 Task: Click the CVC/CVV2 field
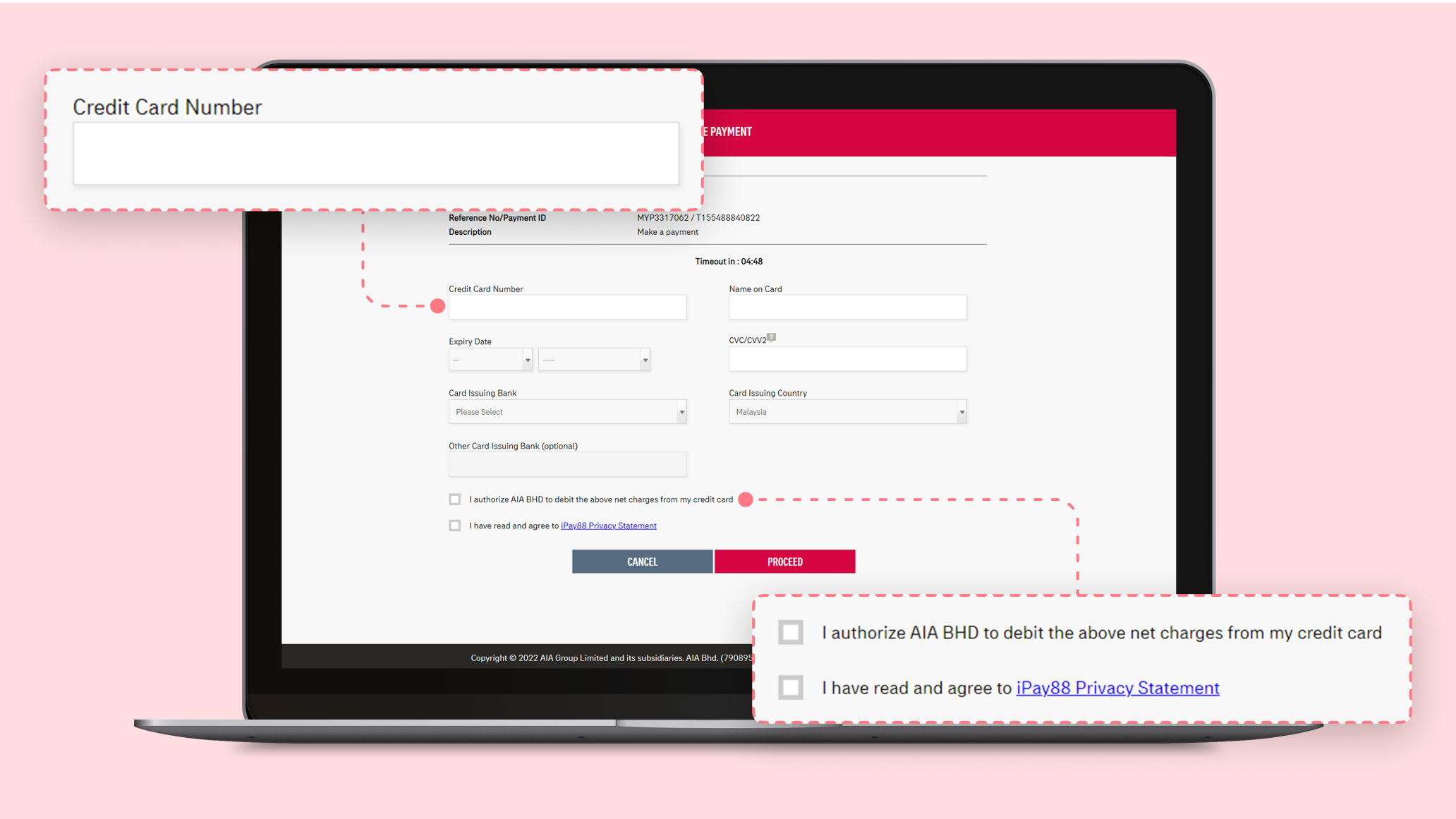[x=847, y=359]
